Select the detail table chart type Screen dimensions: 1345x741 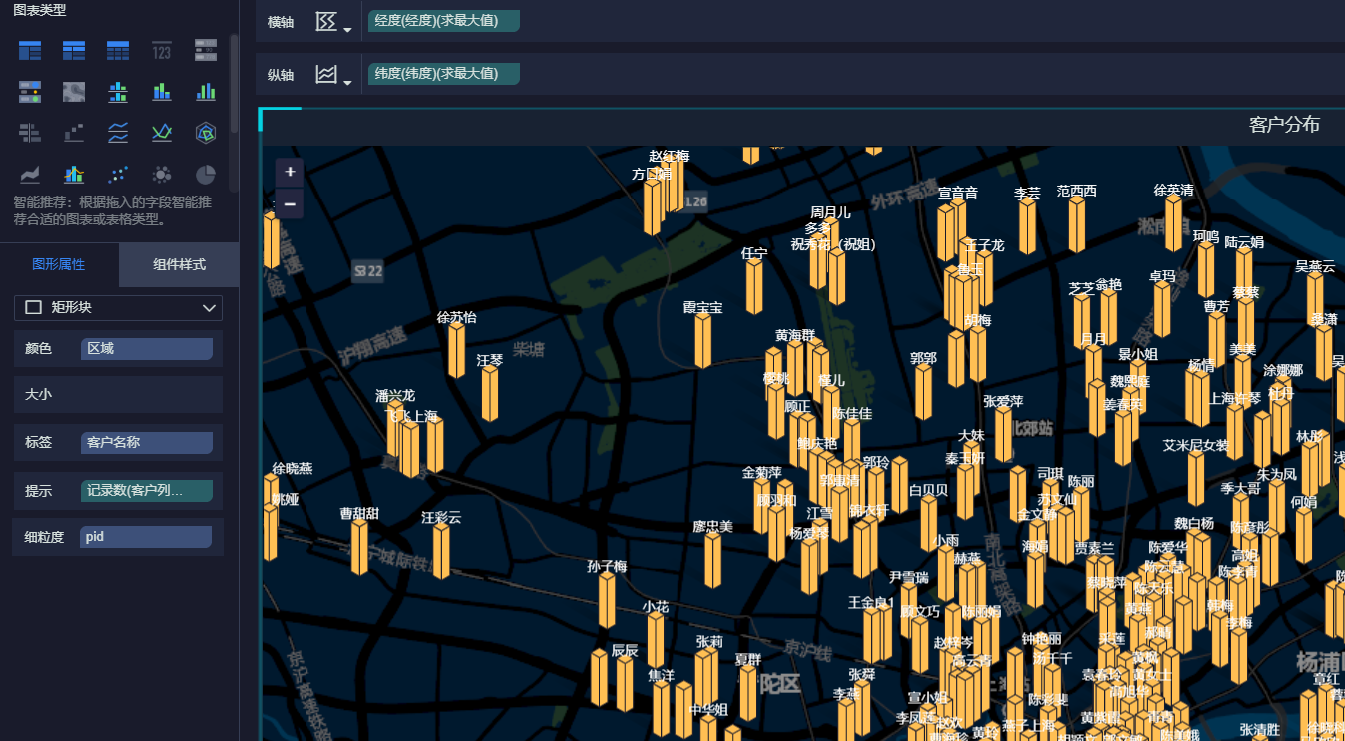[118, 50]
